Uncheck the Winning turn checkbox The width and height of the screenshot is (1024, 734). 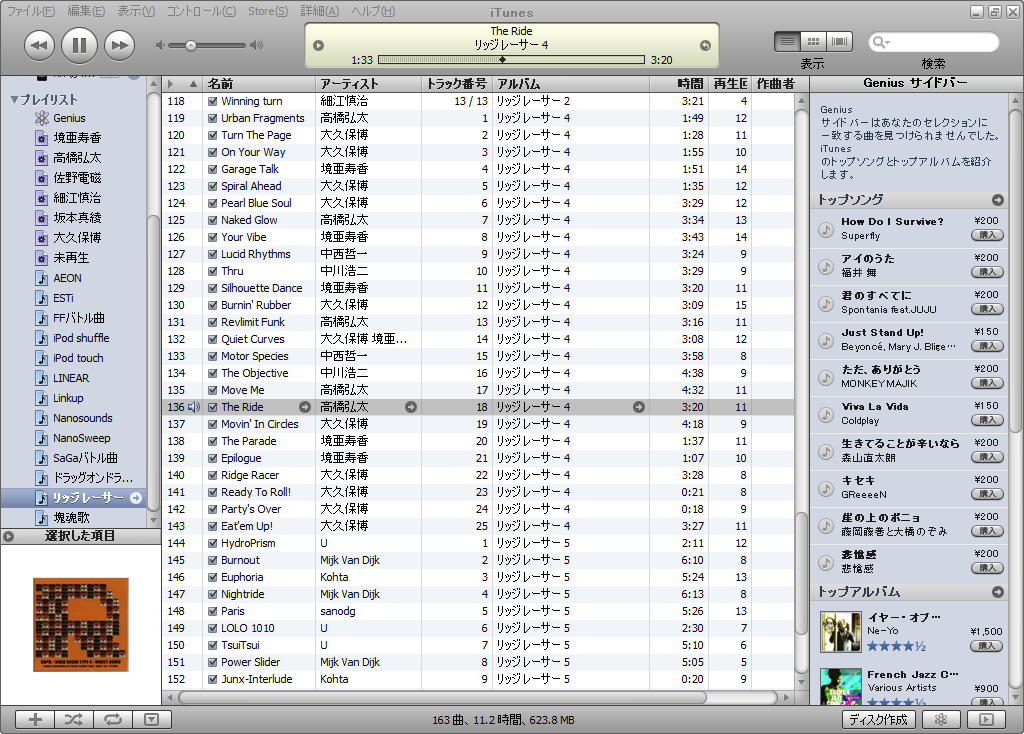point(212,101)
